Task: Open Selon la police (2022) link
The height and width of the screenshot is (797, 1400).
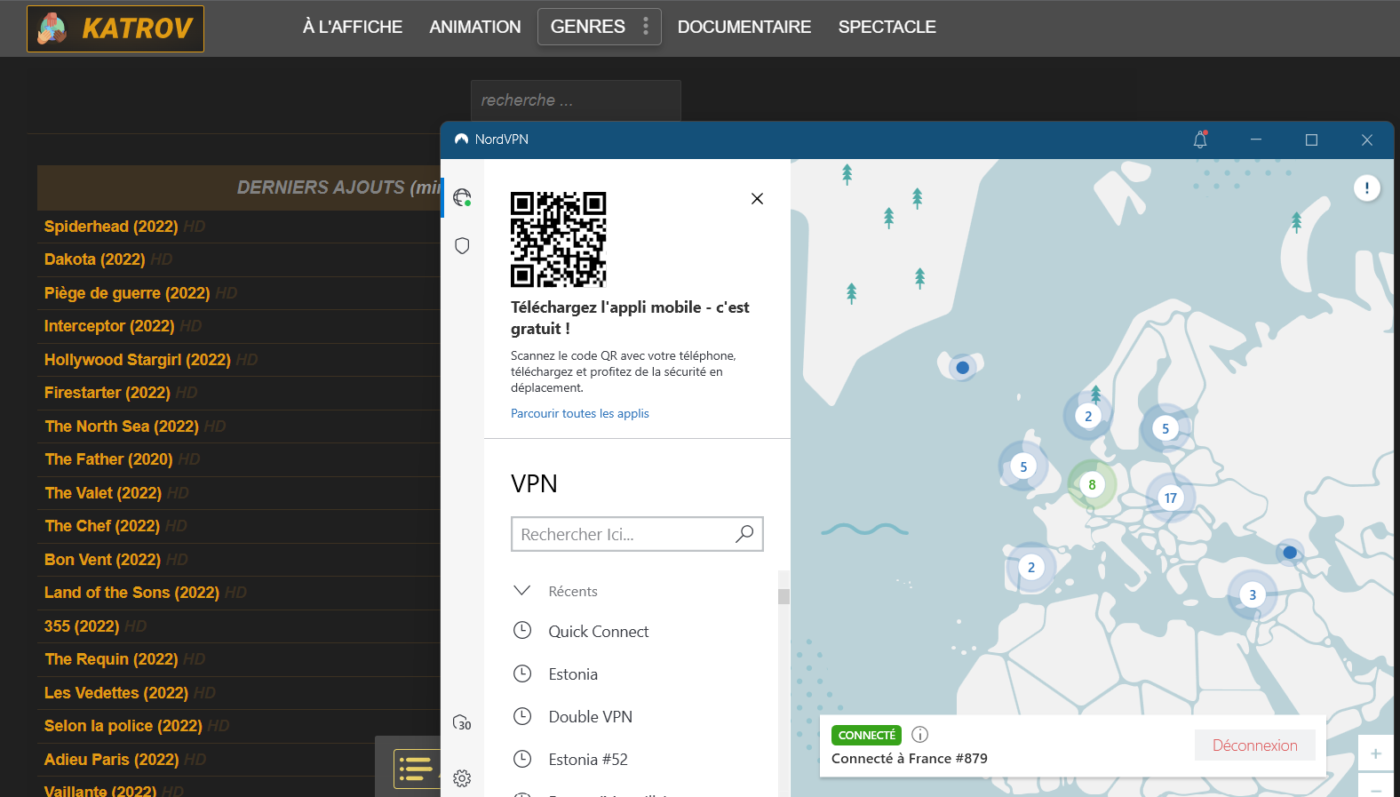Action: click(124, 726)
